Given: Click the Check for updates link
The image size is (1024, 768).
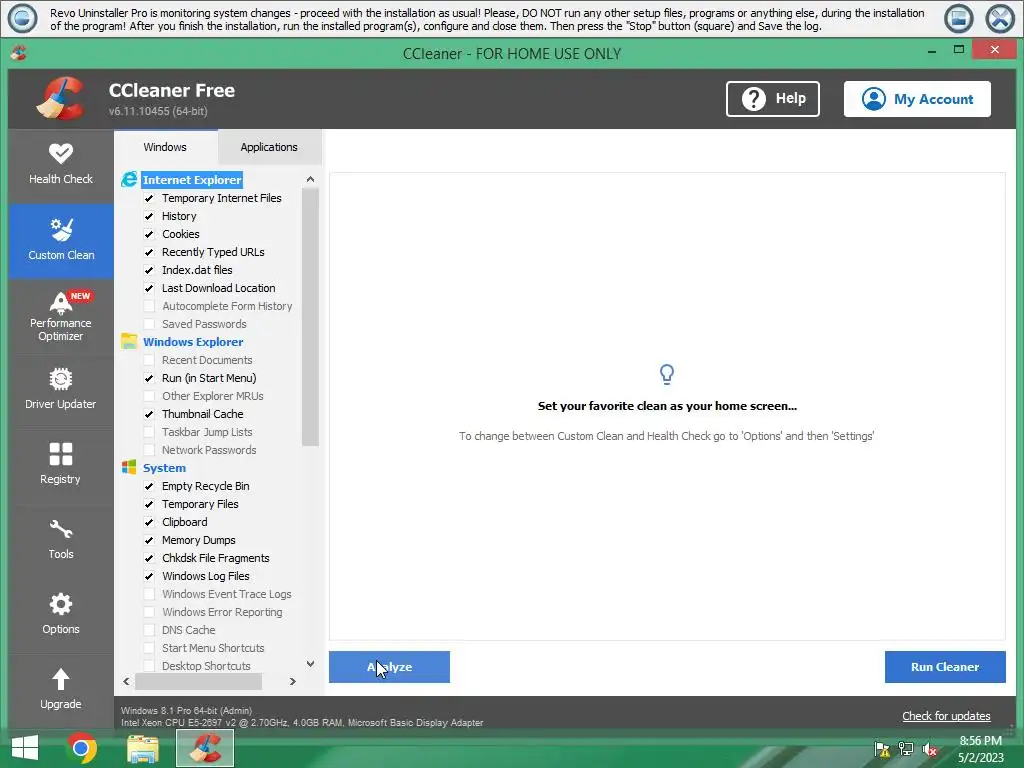Looking at the screenshot, I should pyautogui.click(x=946, y=716).
